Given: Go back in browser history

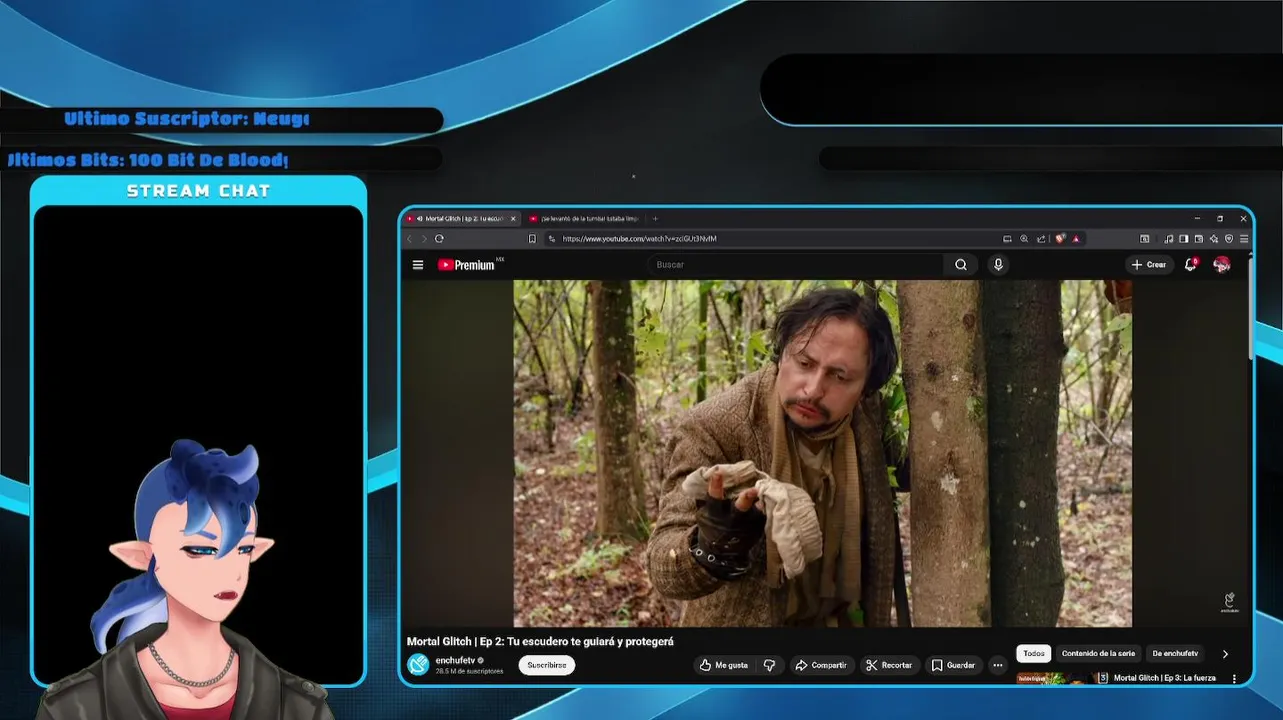Looking at the screenshot, I should (x=409, y=239).
